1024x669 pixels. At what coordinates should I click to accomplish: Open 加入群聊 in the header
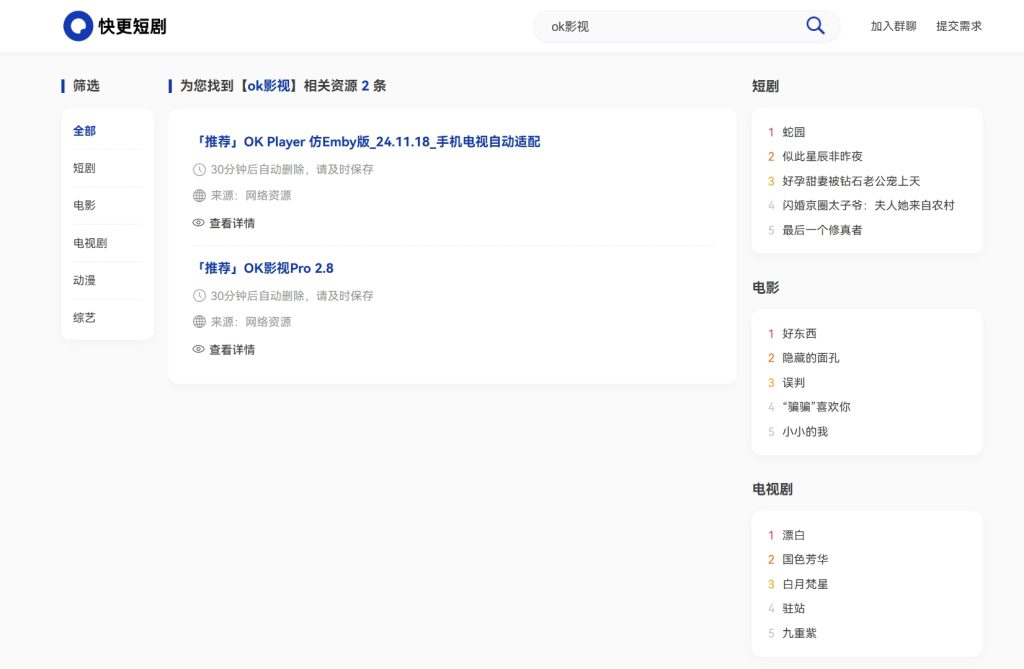(893, 26)
